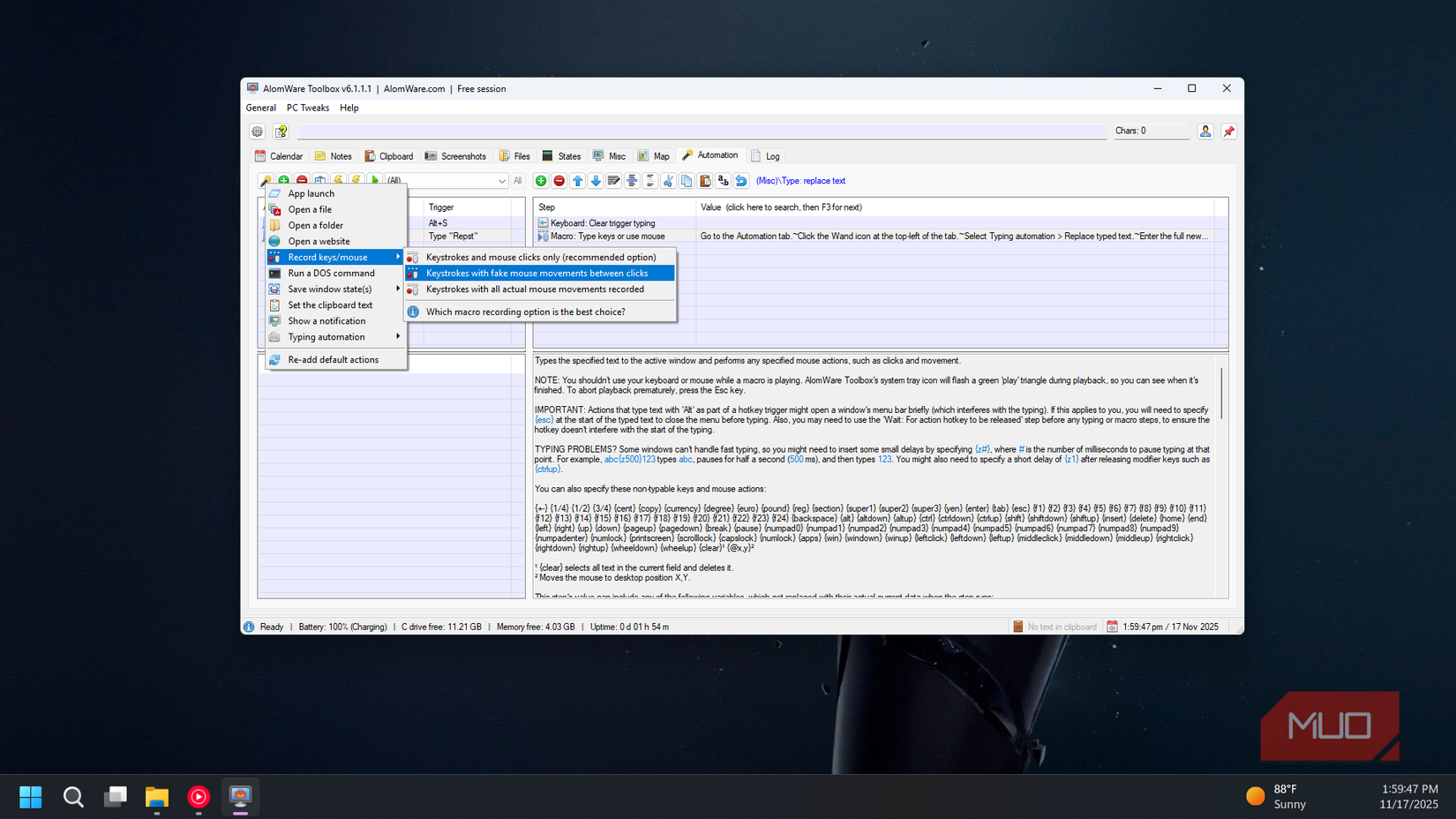Screen dimensions: 1456x819
Task: Toggle the pin icon at top right
Action: (x=1228, y=131)
